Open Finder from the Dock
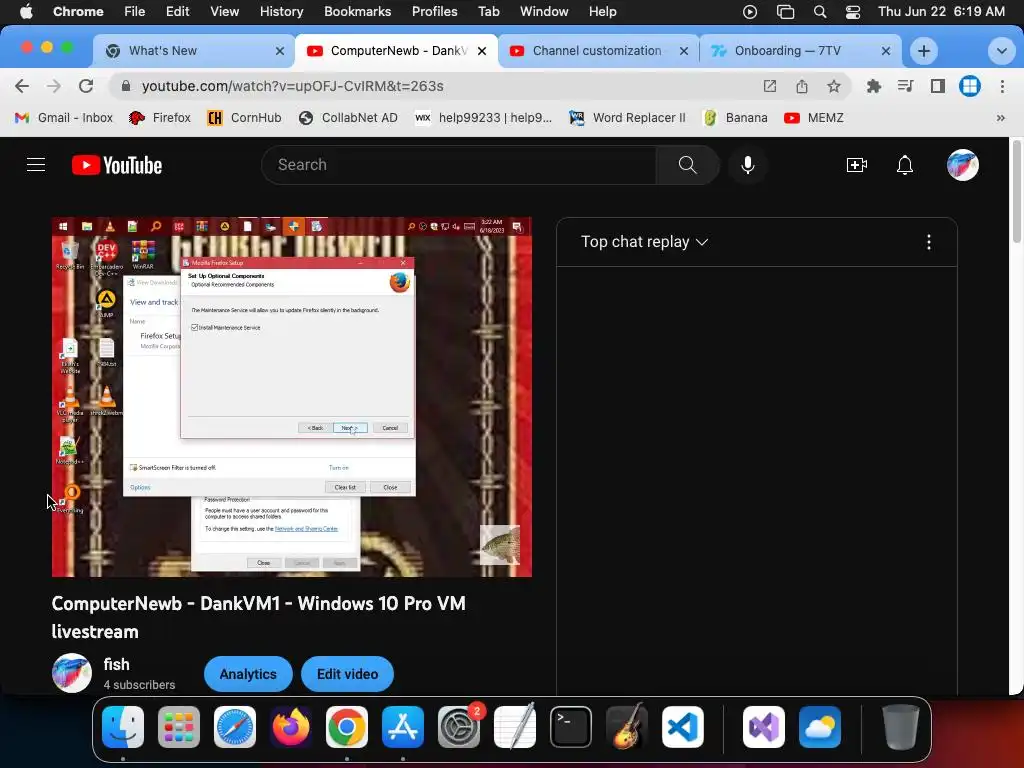Screen dimensions: 1024x768 point(123,727)
